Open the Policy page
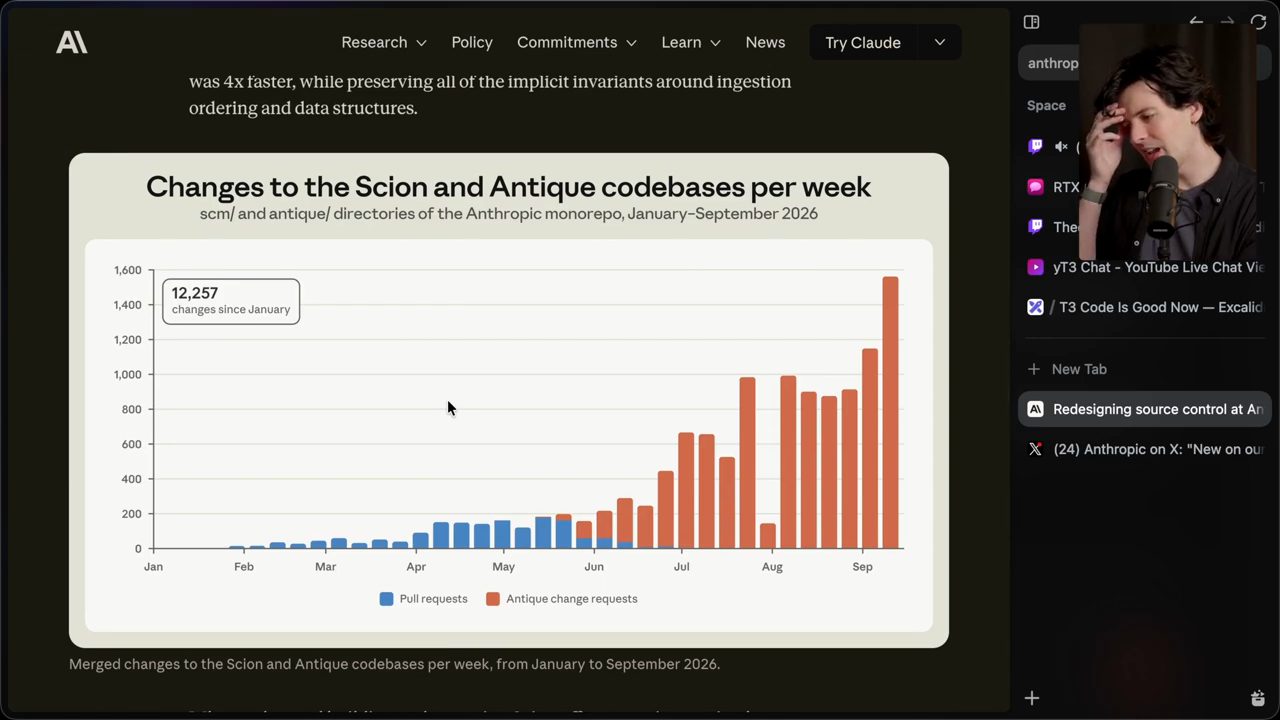The image size is (1280, 720). (472, 42)
